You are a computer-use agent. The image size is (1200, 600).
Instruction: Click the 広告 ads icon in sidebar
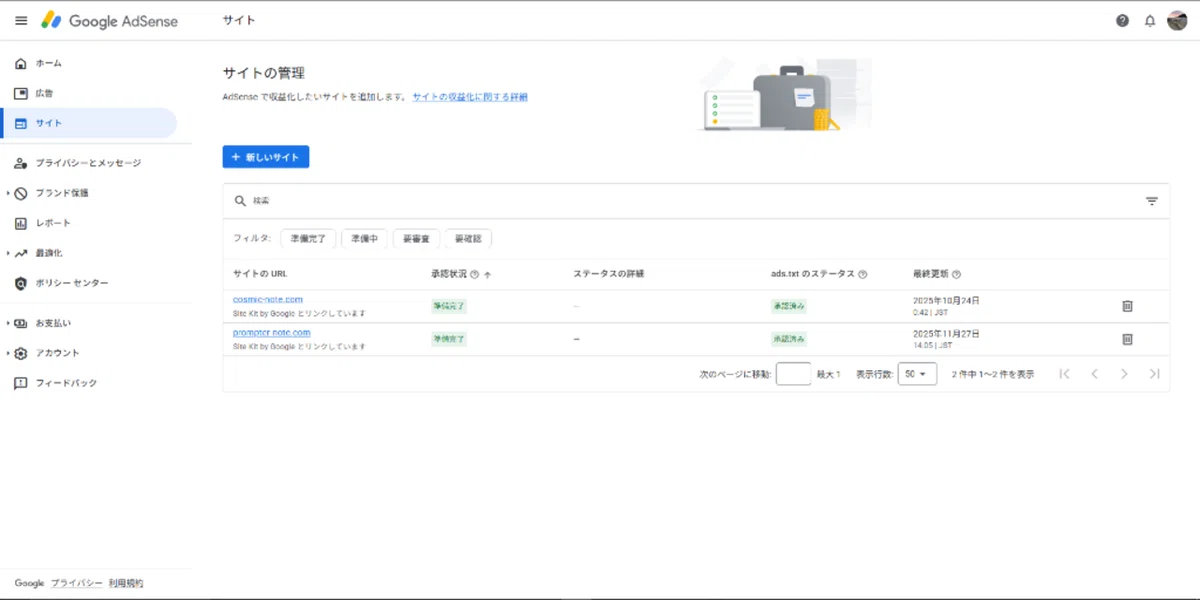21,93
